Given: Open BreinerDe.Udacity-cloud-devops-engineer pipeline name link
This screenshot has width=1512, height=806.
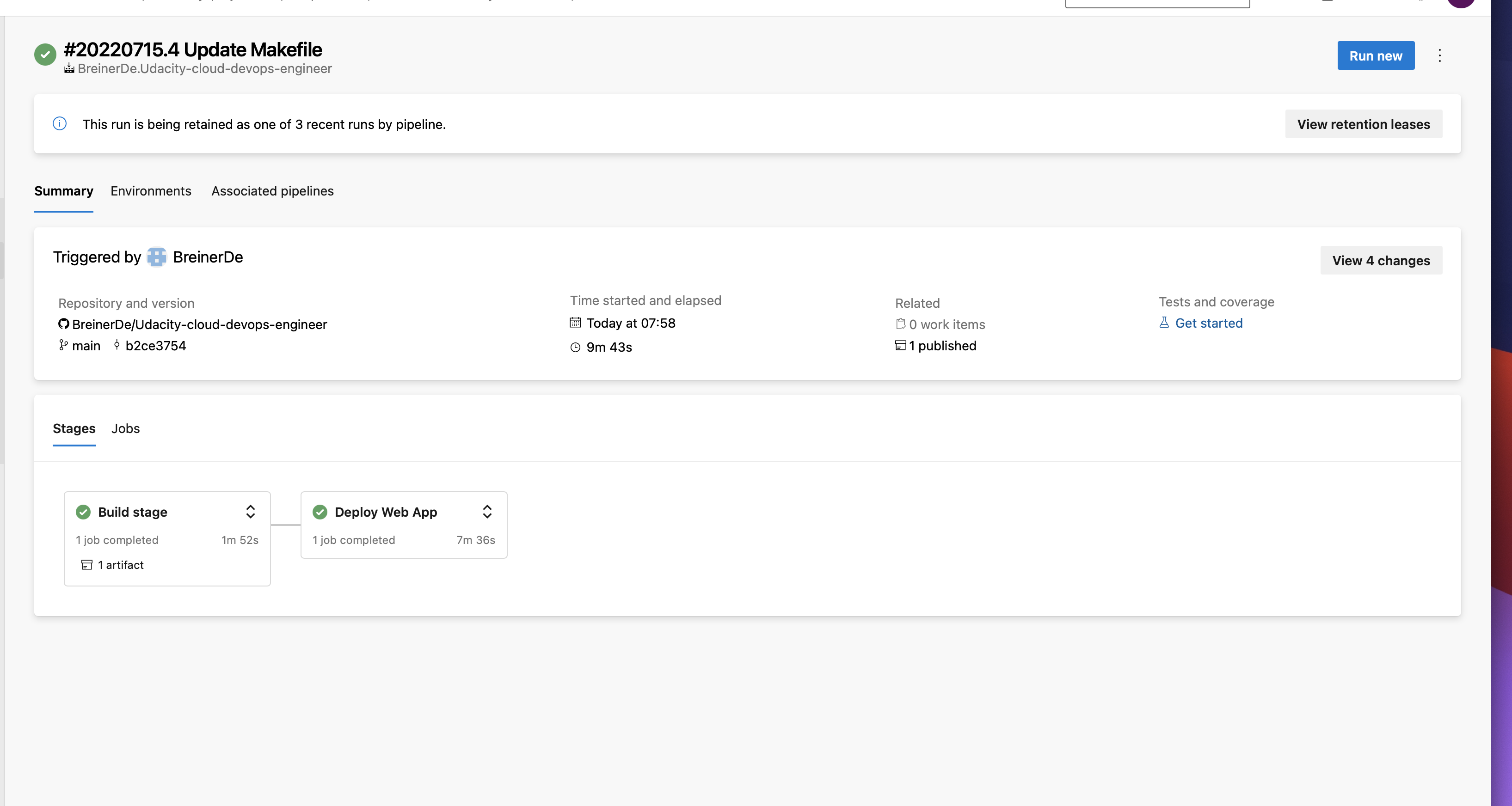Looking at the screenshot, I should click(x=205, y=69).
